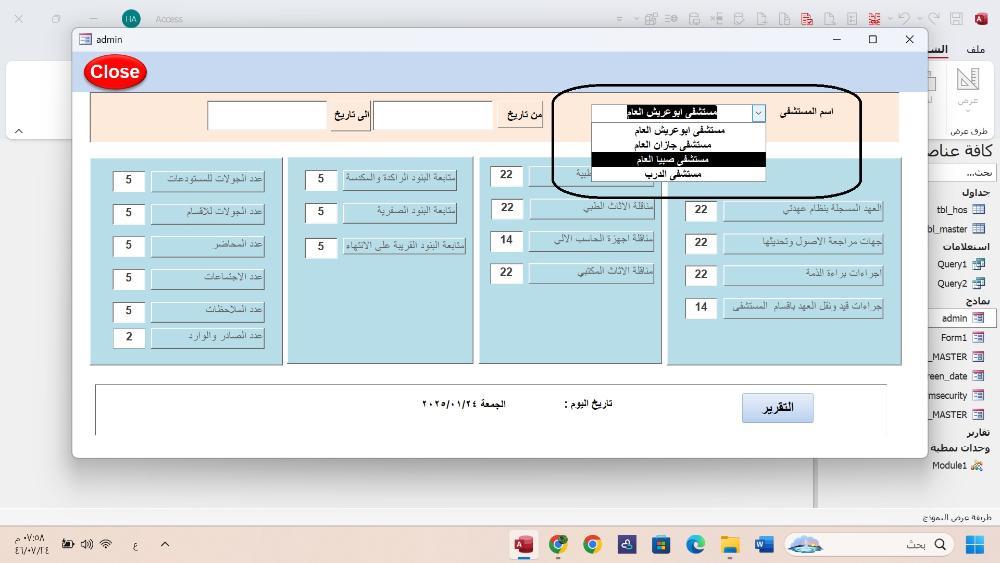Click the من تاريخ date input box

[x=433, y=115]
